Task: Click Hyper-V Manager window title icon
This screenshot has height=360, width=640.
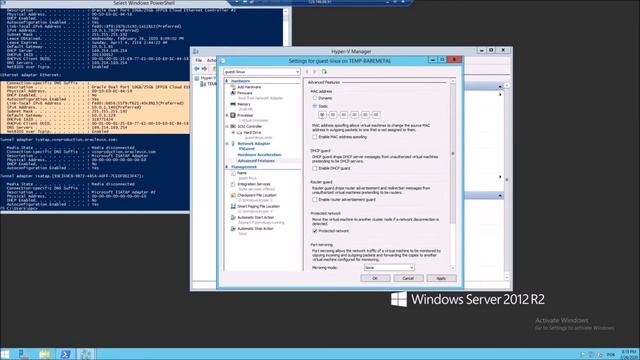Action: pyautogui.click(x=196, y=51)
